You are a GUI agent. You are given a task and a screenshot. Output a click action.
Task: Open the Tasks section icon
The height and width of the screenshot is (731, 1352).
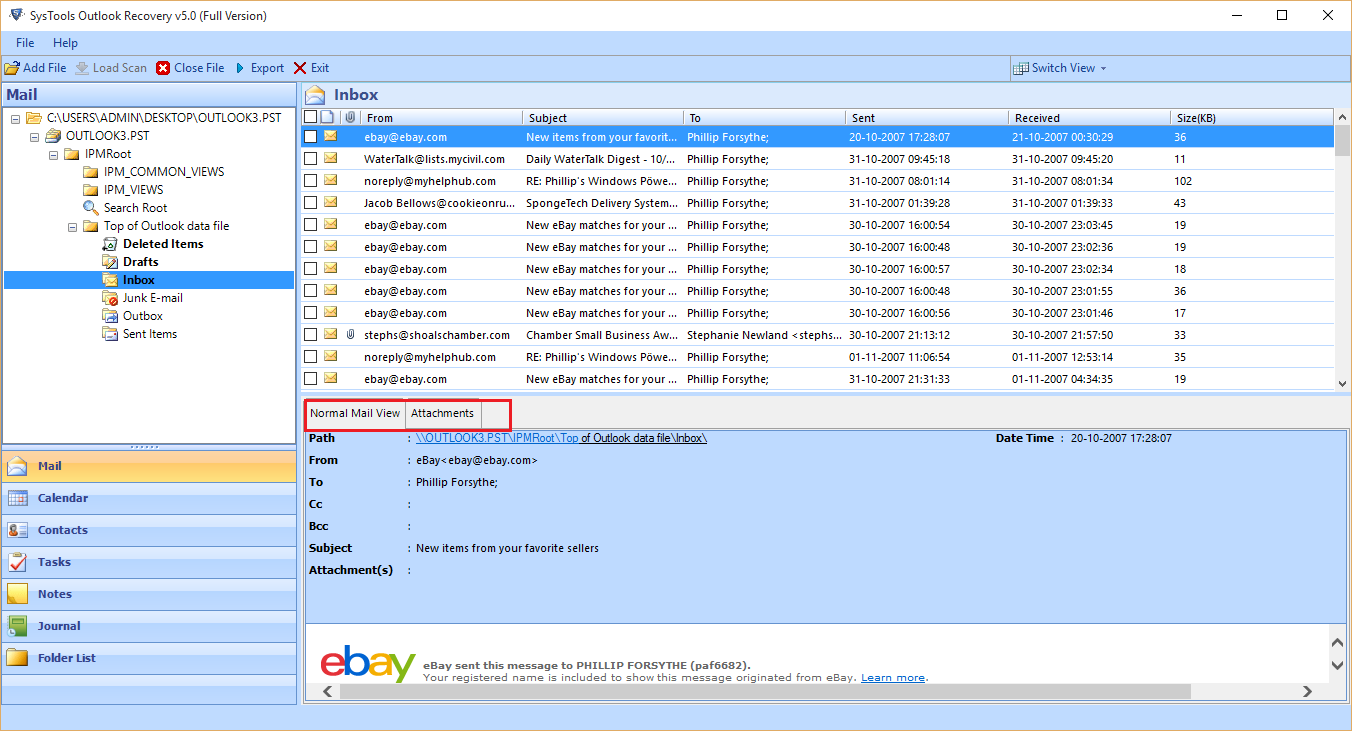tap(17, 562)
